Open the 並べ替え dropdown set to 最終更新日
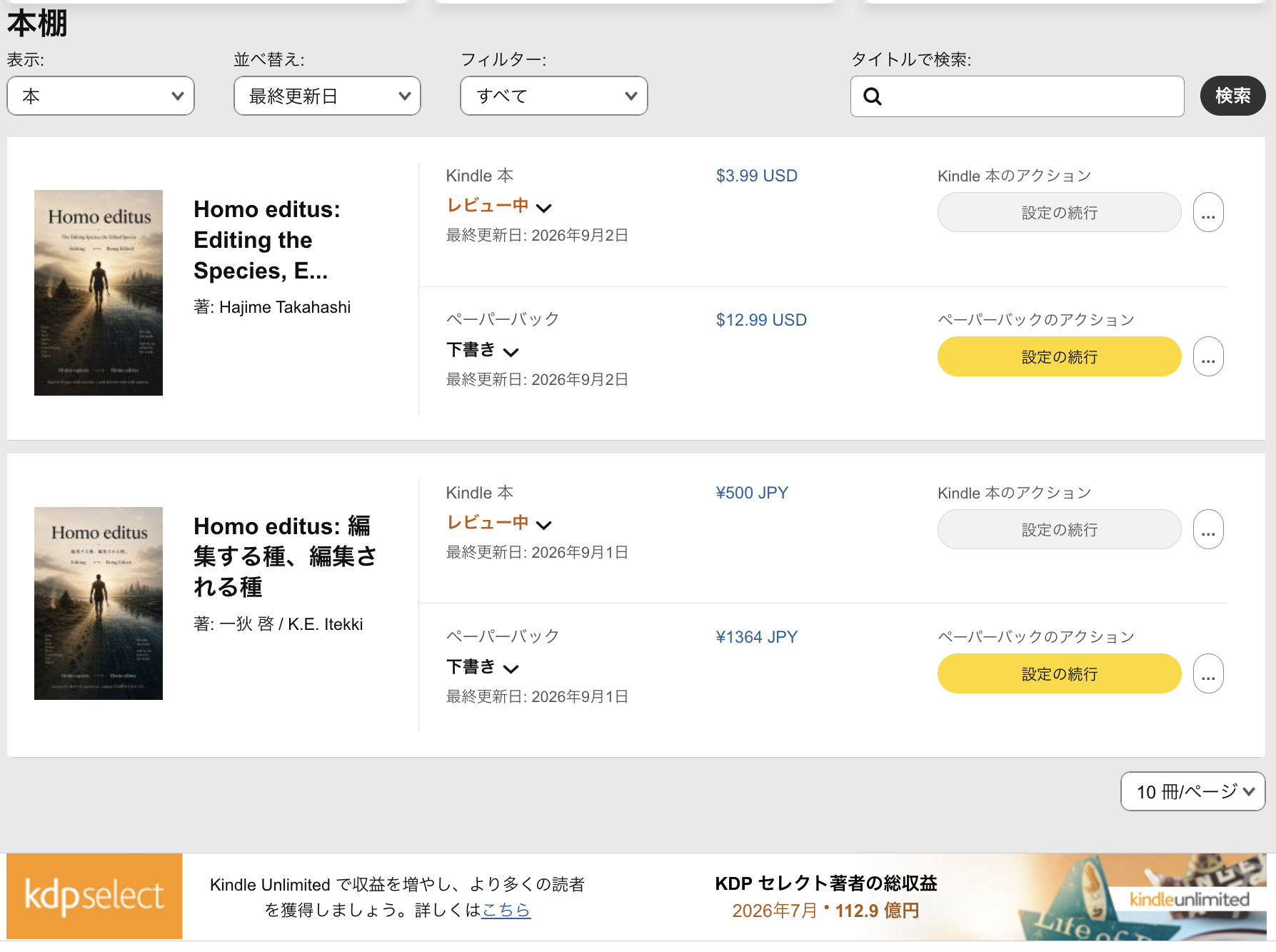1276x952 pixels. coord(327,96)
